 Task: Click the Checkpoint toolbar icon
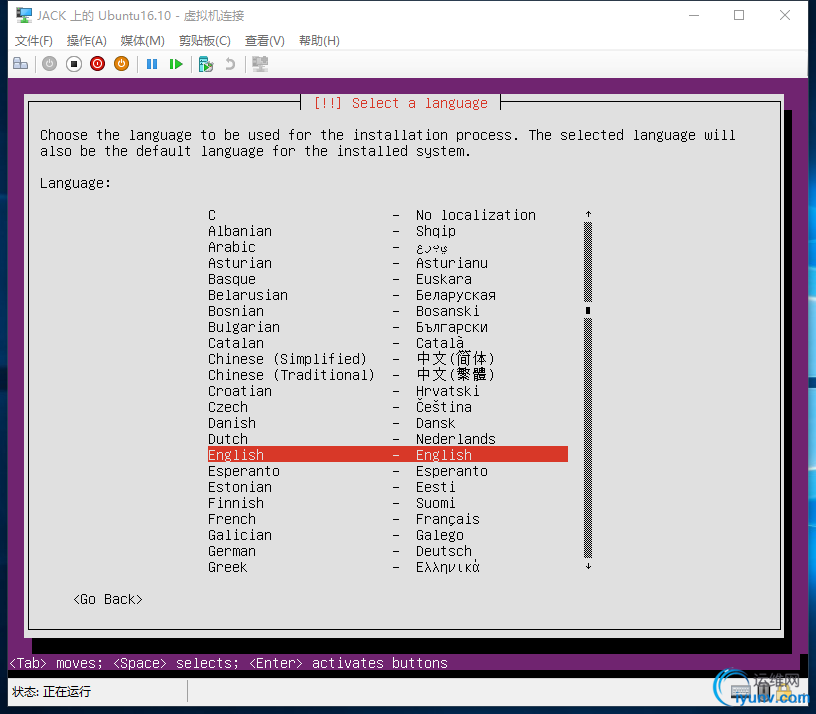(x=206, y=64)
